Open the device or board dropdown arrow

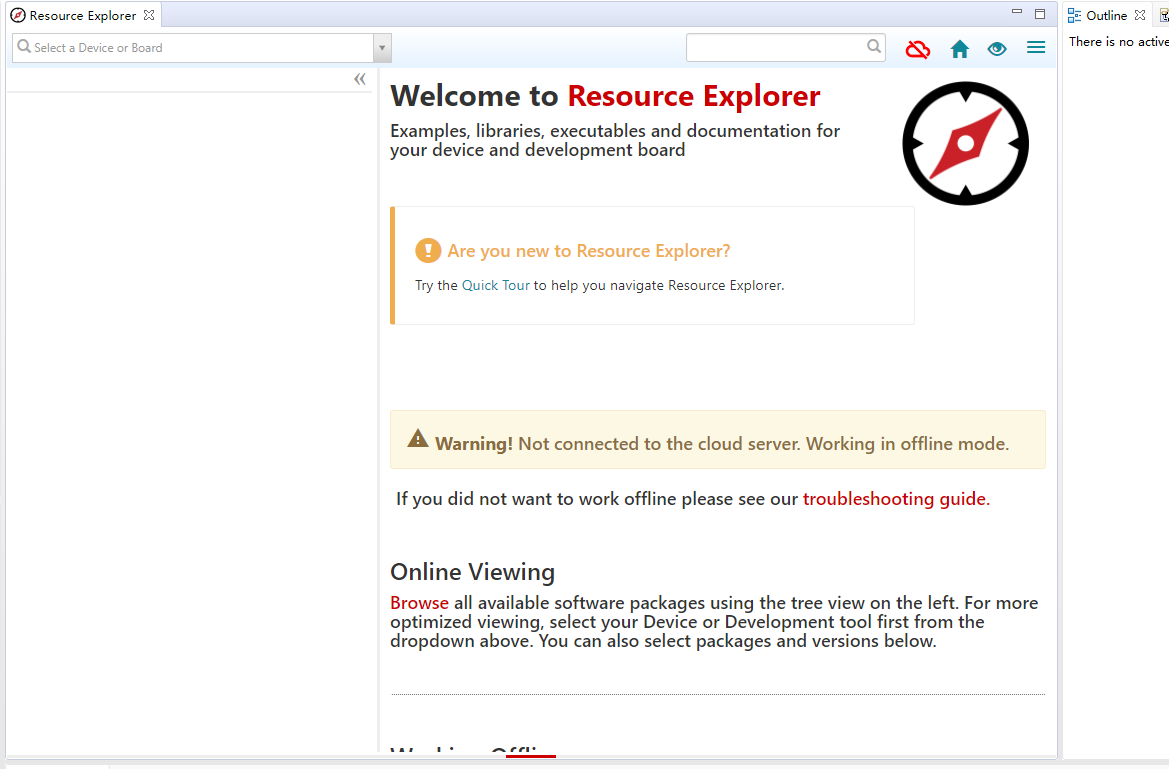pyautogui.click(x=382, y=48)
